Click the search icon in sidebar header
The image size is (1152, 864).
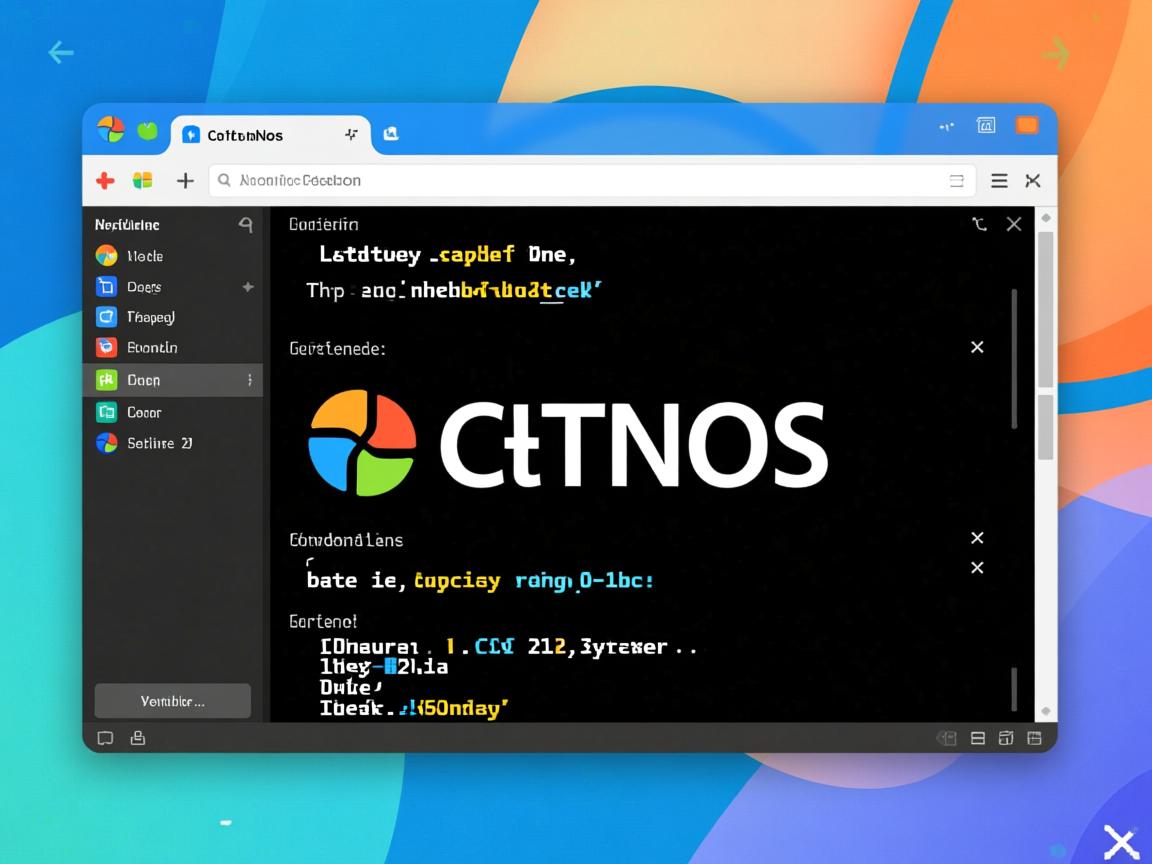245,226
